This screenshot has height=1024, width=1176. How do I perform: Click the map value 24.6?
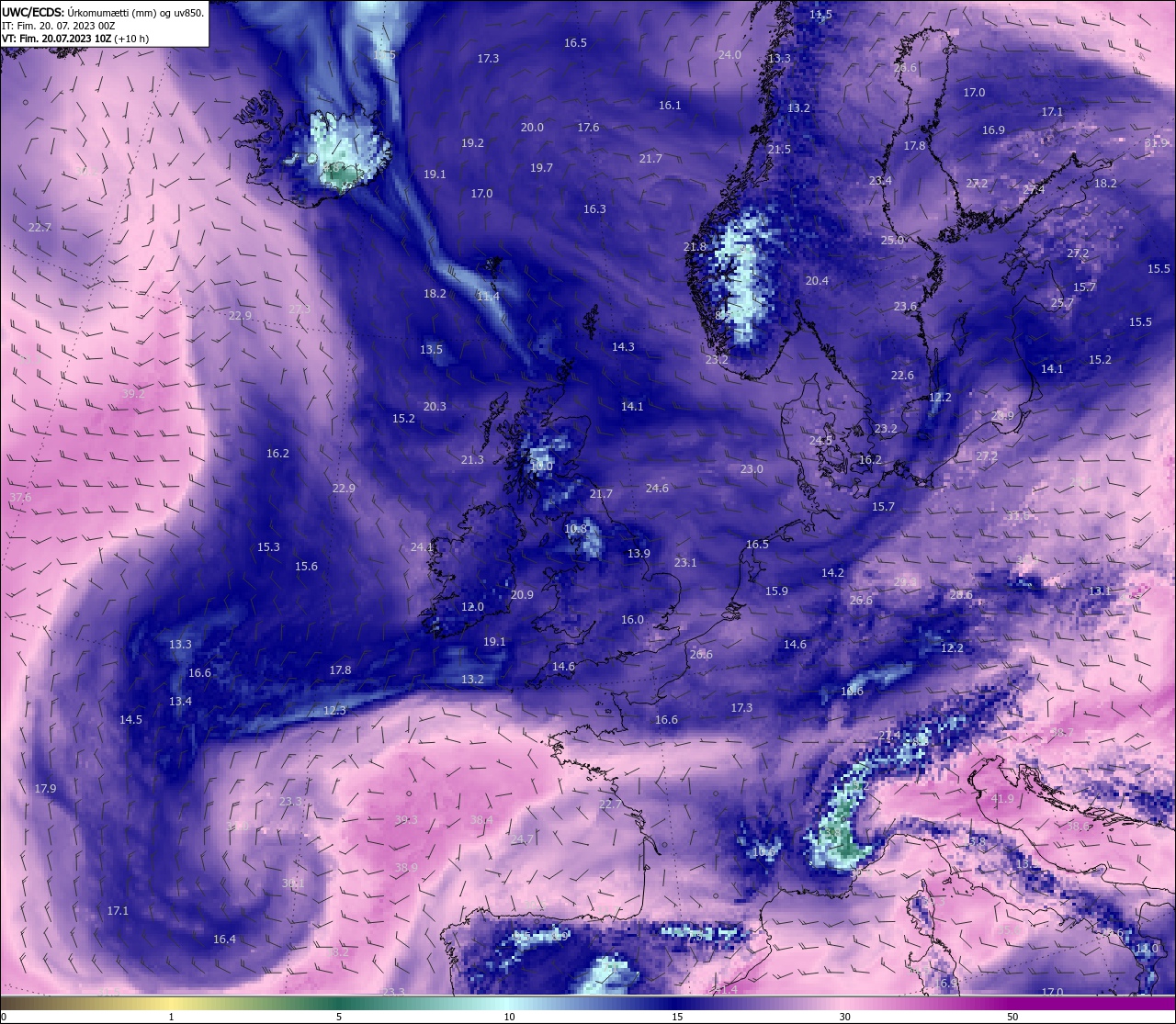[x=657, y=489]
